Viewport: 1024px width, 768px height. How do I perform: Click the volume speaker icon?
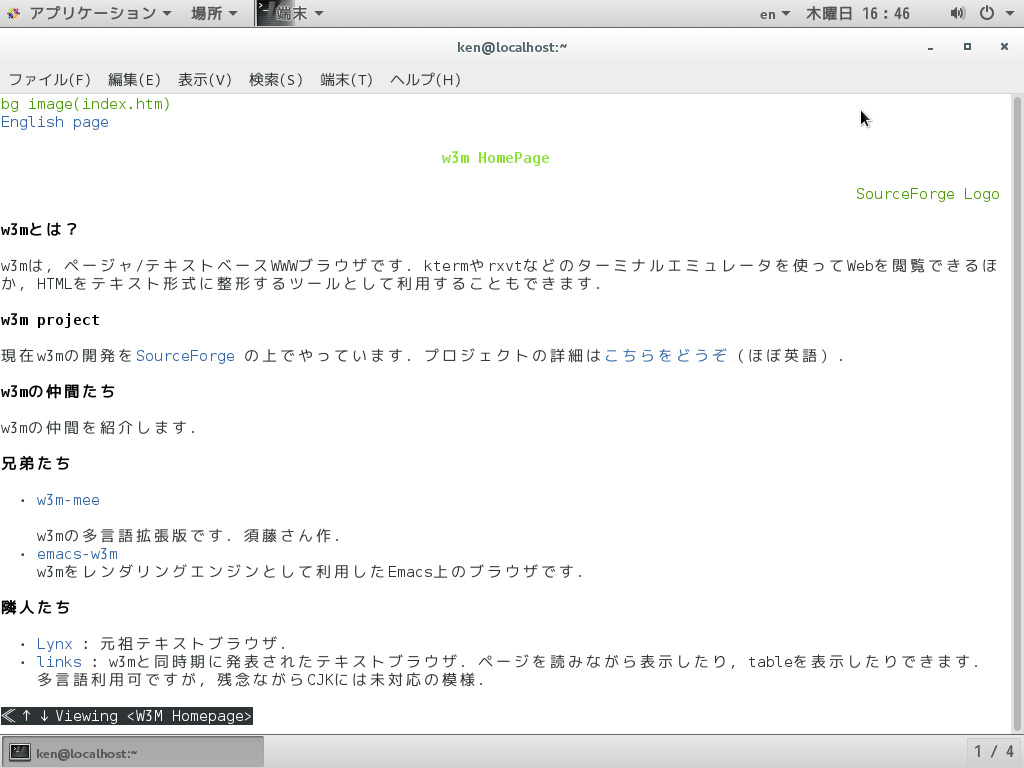957,13
